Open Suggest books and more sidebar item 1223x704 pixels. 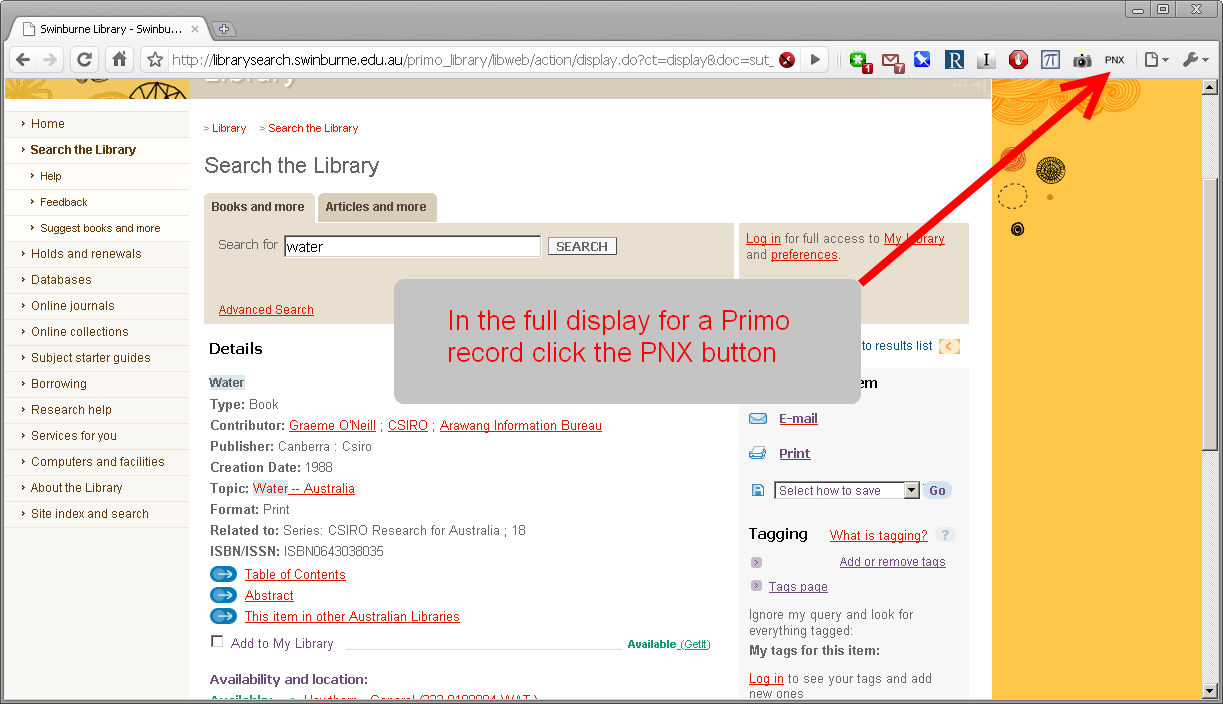100,228
